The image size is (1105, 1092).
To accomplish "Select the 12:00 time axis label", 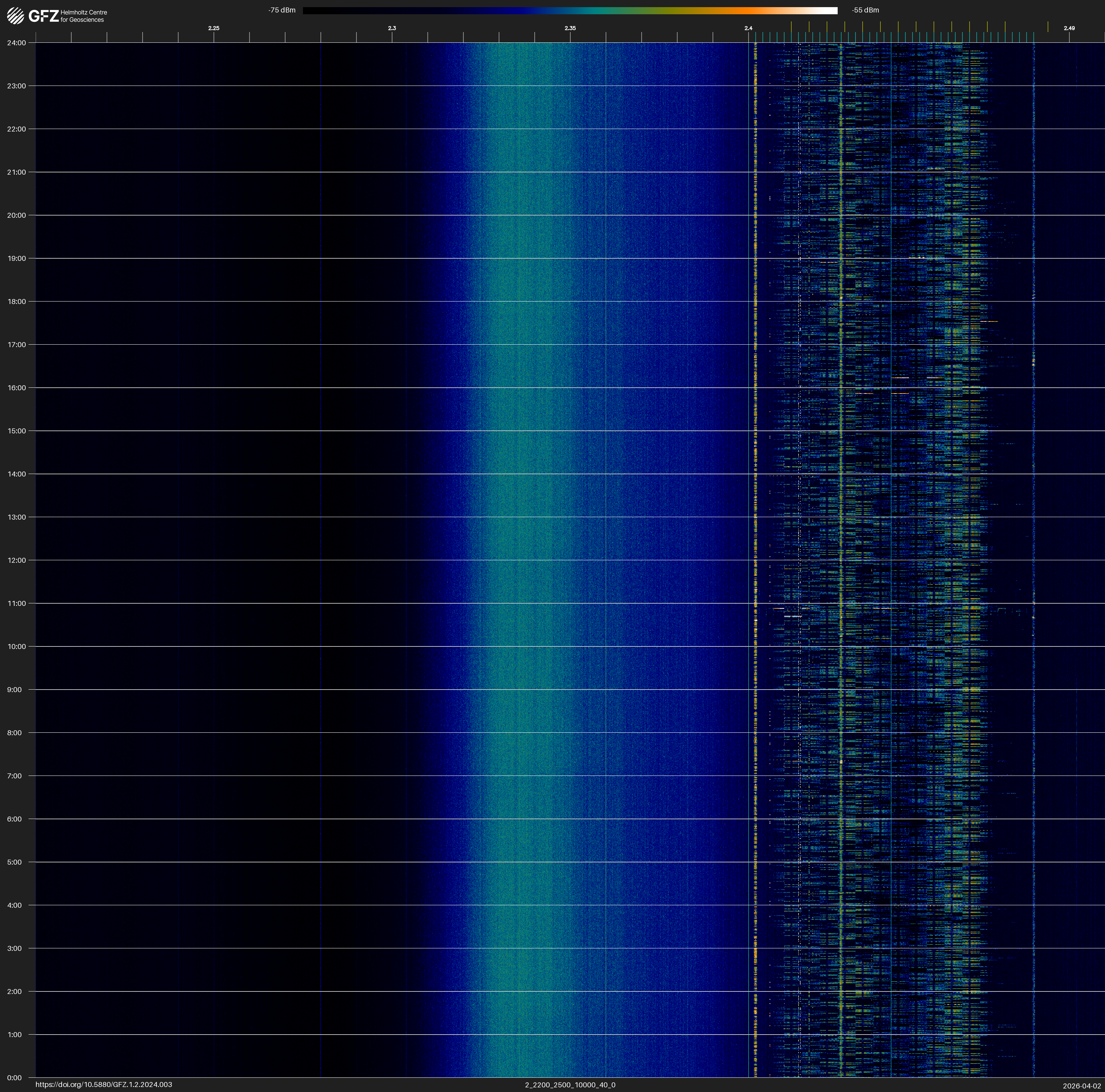I will click(x=17, y=560).
